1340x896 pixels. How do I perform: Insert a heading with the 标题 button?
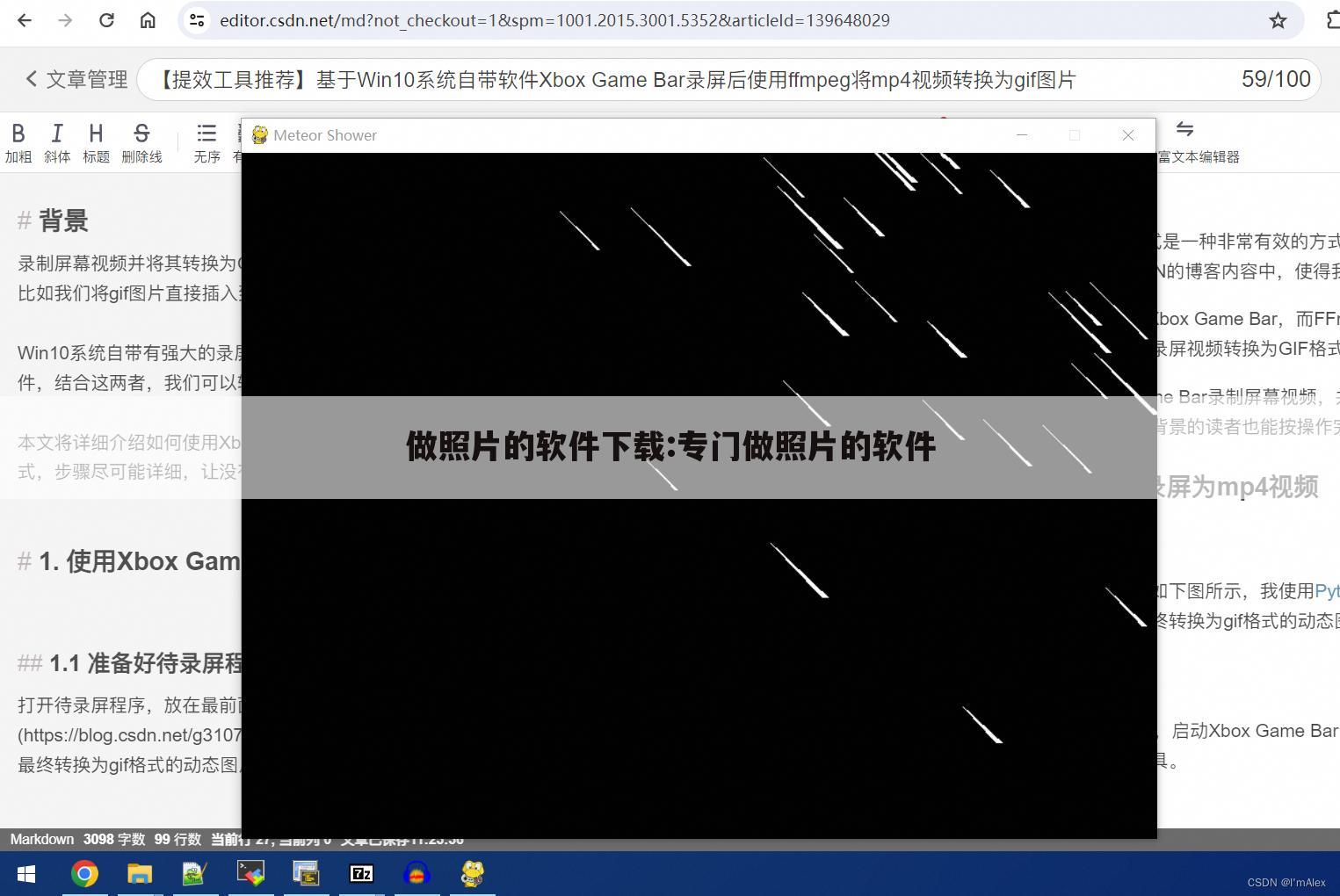[96, 142]
